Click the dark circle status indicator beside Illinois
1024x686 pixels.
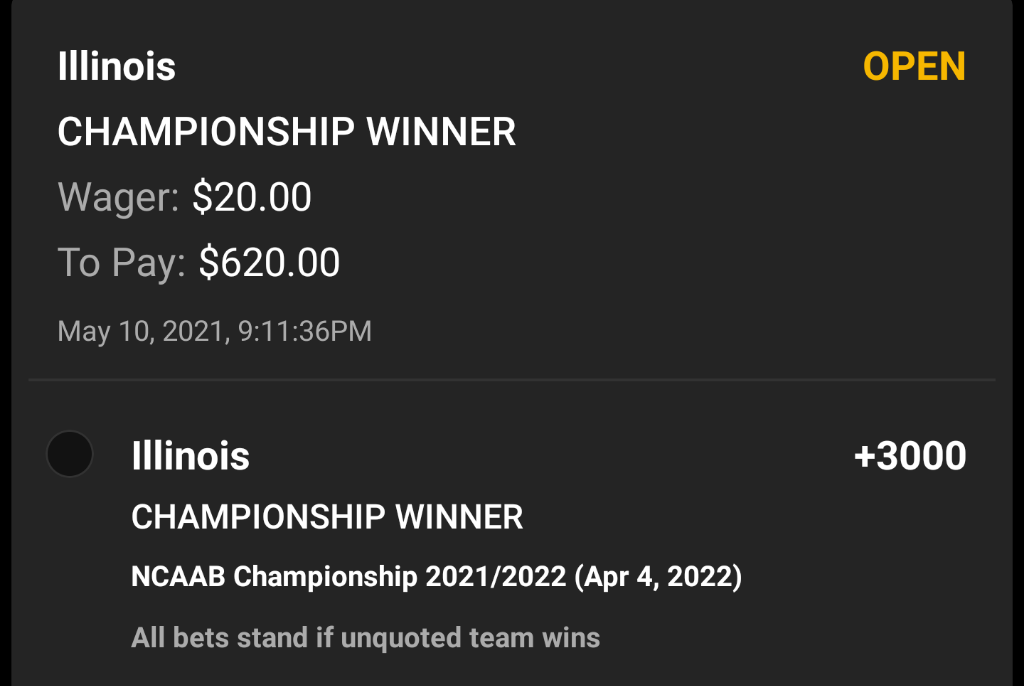pos(70,455)
